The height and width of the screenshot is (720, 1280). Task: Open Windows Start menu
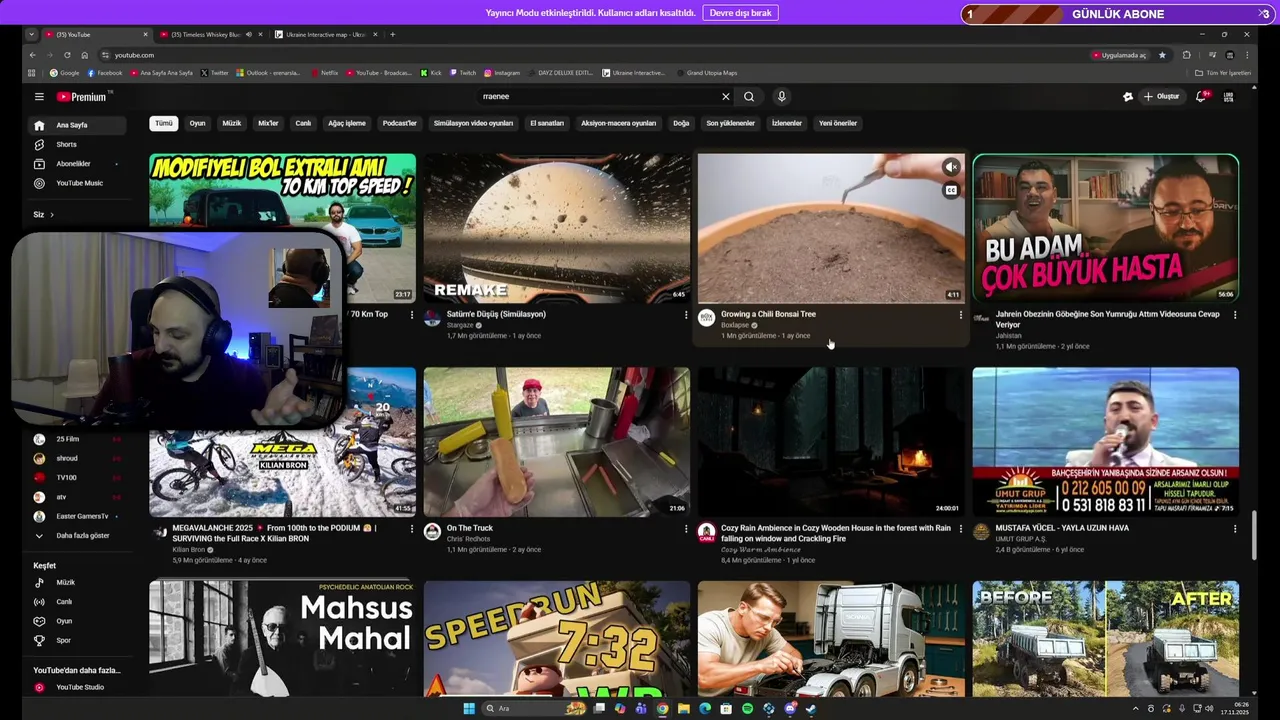coord(469,709)
